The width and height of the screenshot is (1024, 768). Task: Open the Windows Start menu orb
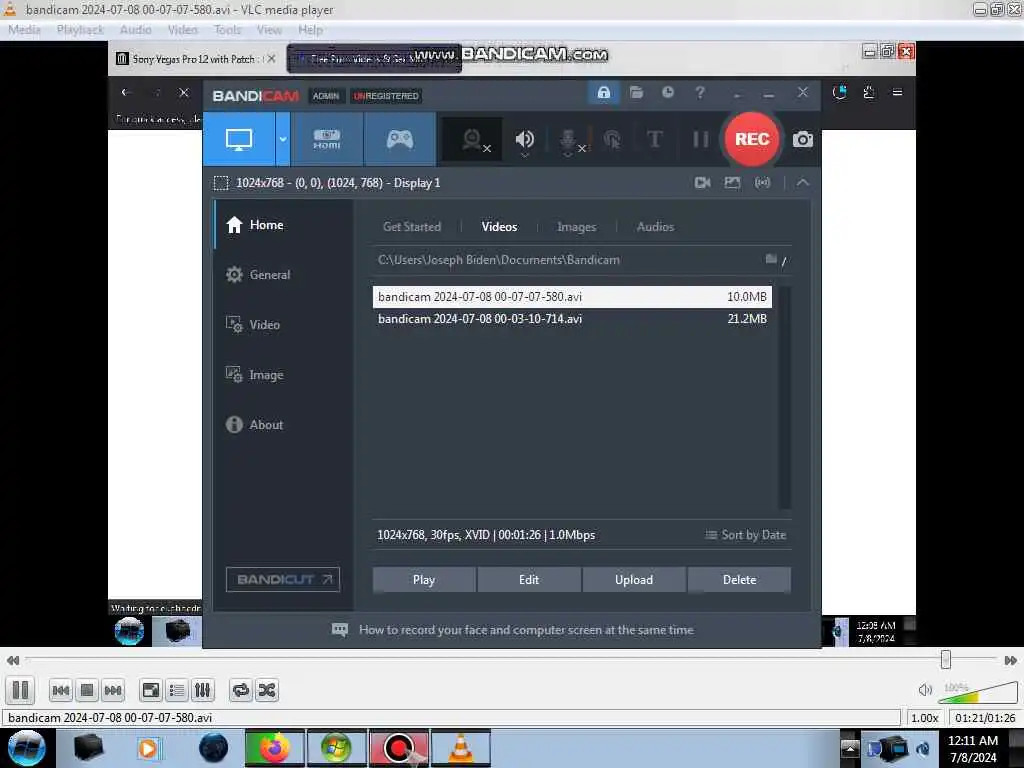click(x=27, y=748)
